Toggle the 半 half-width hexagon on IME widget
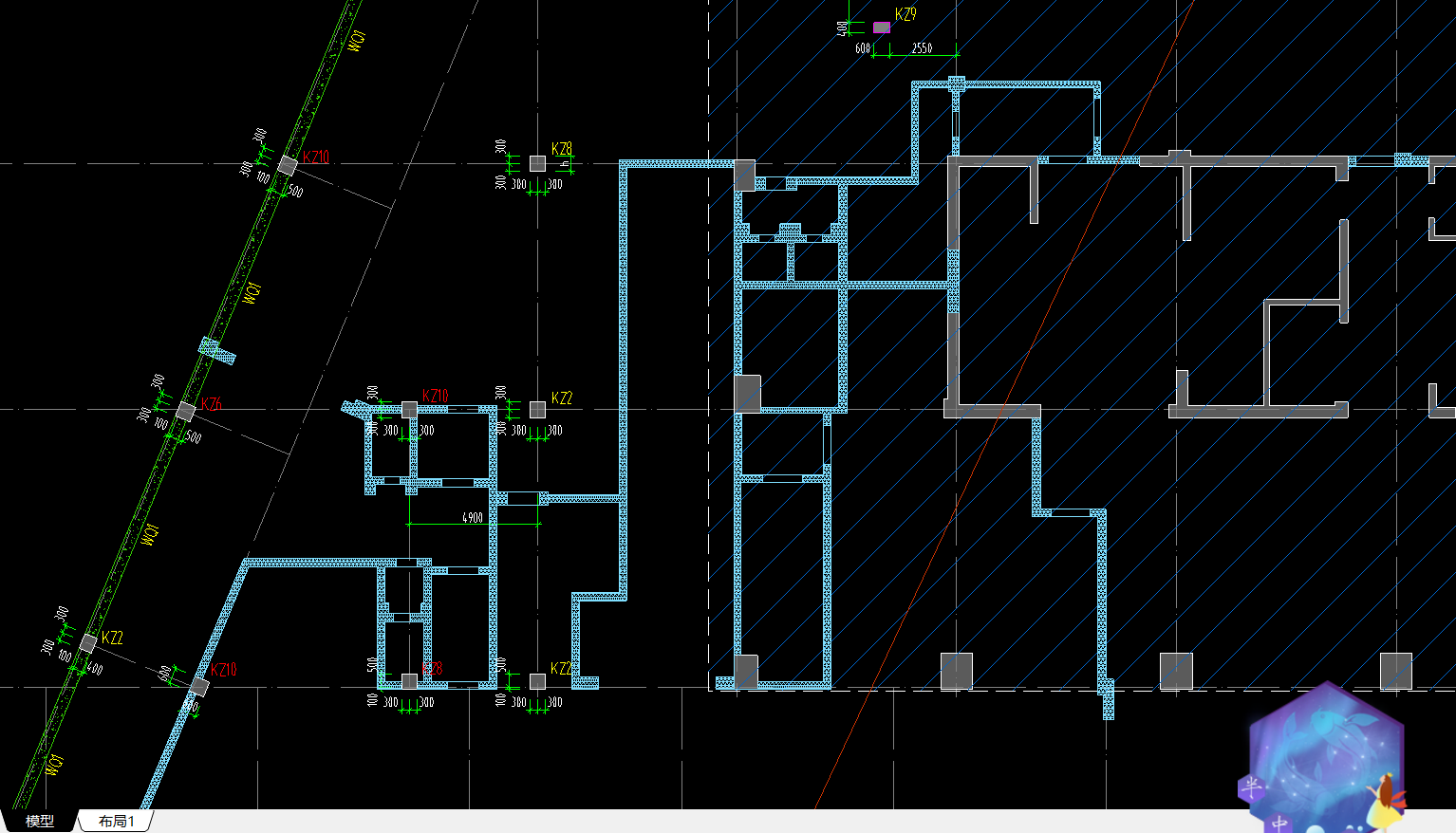The height and width of the screenshot is (833, 1456). [1253, 787]
